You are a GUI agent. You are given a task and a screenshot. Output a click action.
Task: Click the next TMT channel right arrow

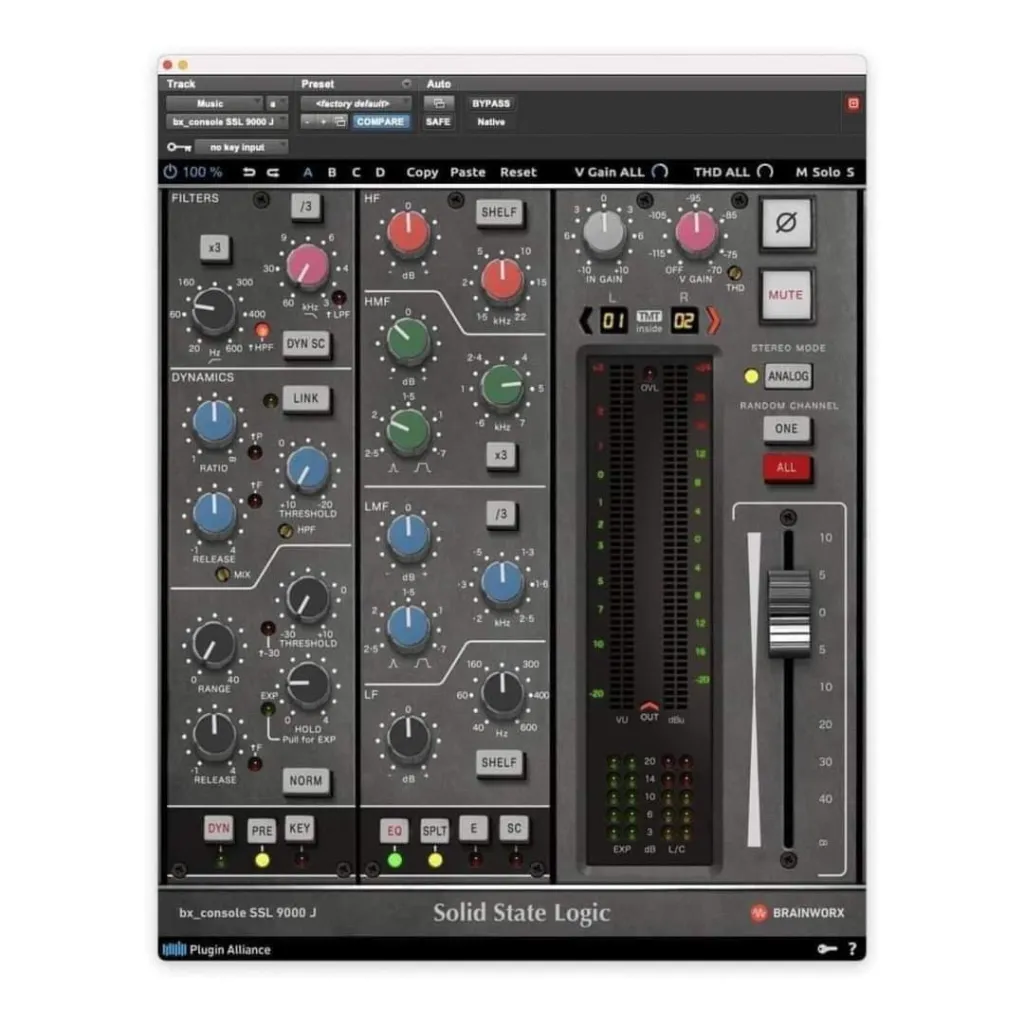click(713, 321)
